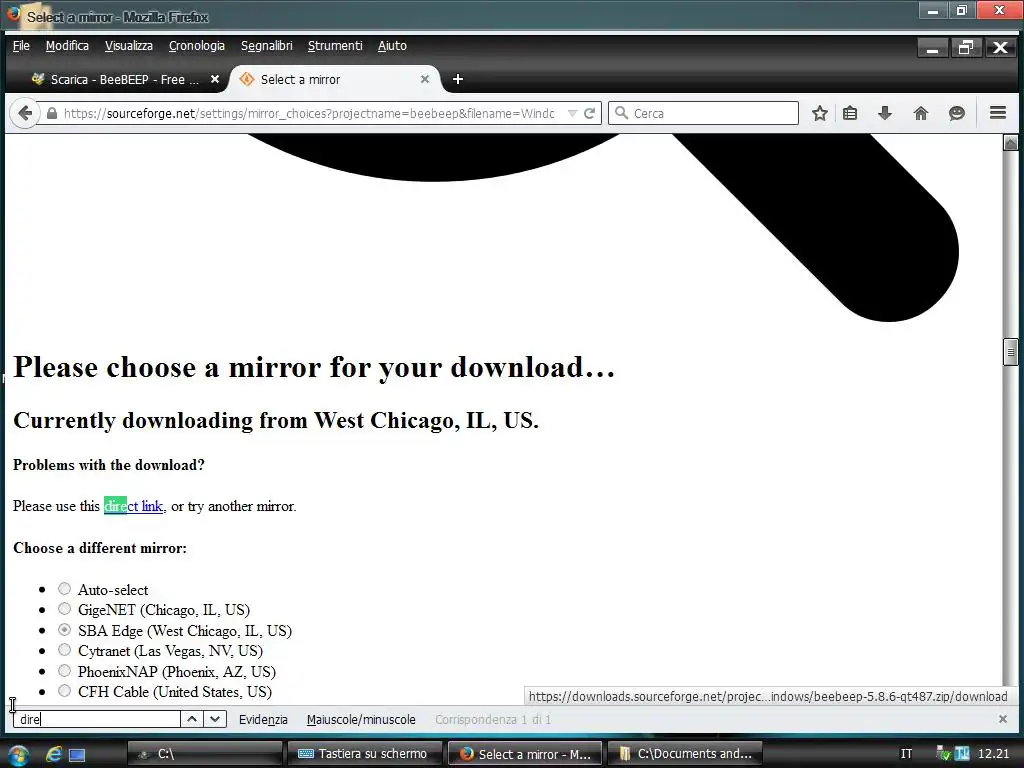The image size is (1024, 768).
Task: Open Tastiera su schermo from taskbar
Action: pos(364,754)
